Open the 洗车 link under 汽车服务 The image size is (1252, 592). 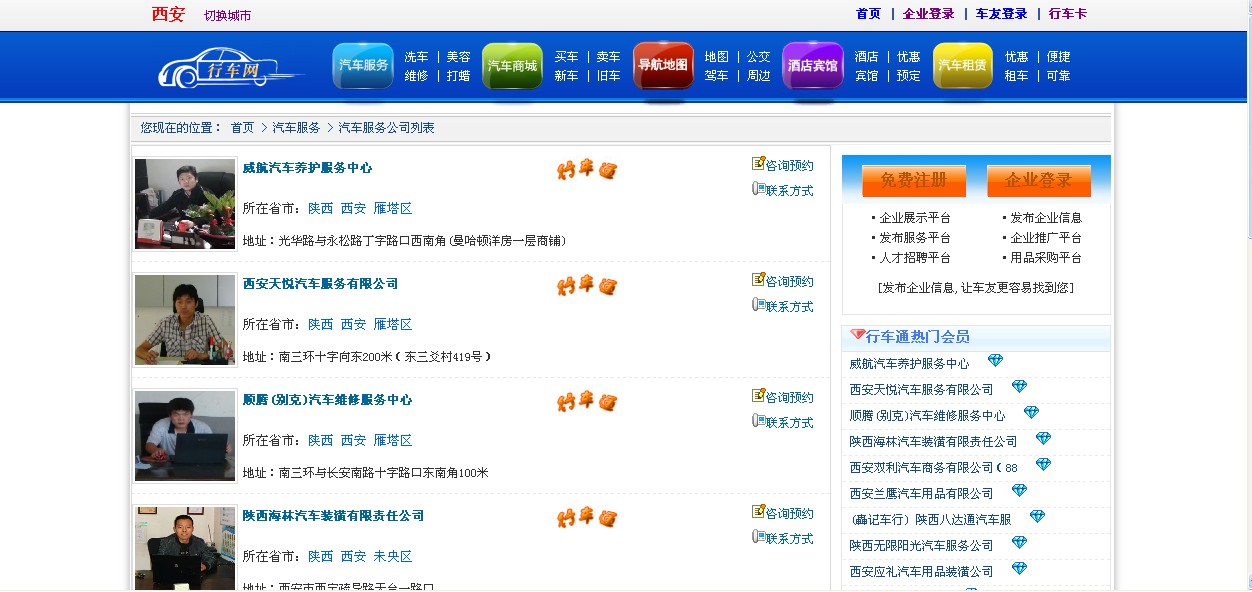tap(415, 57)
